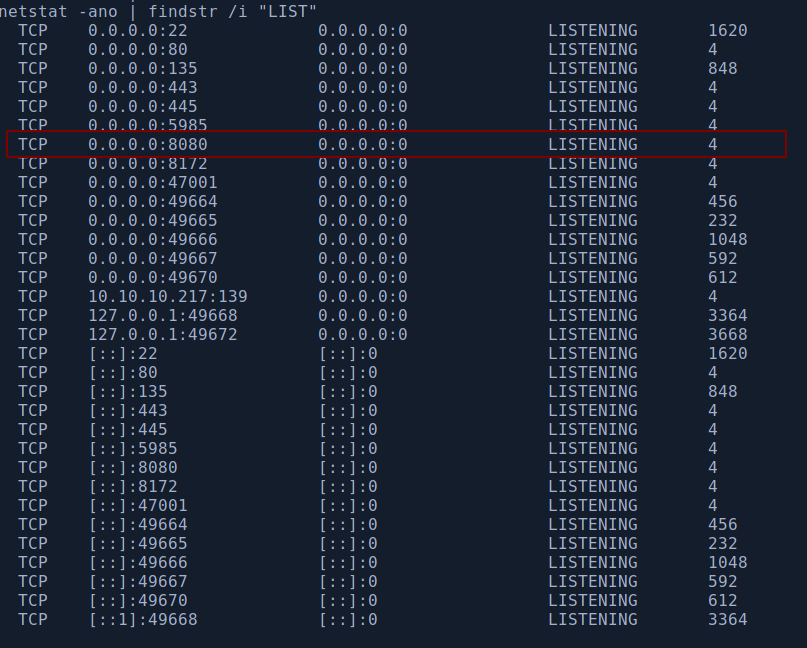Click the netstat -ano command text
This screenshot has width=807, height=648.
[x=59, y=11]
